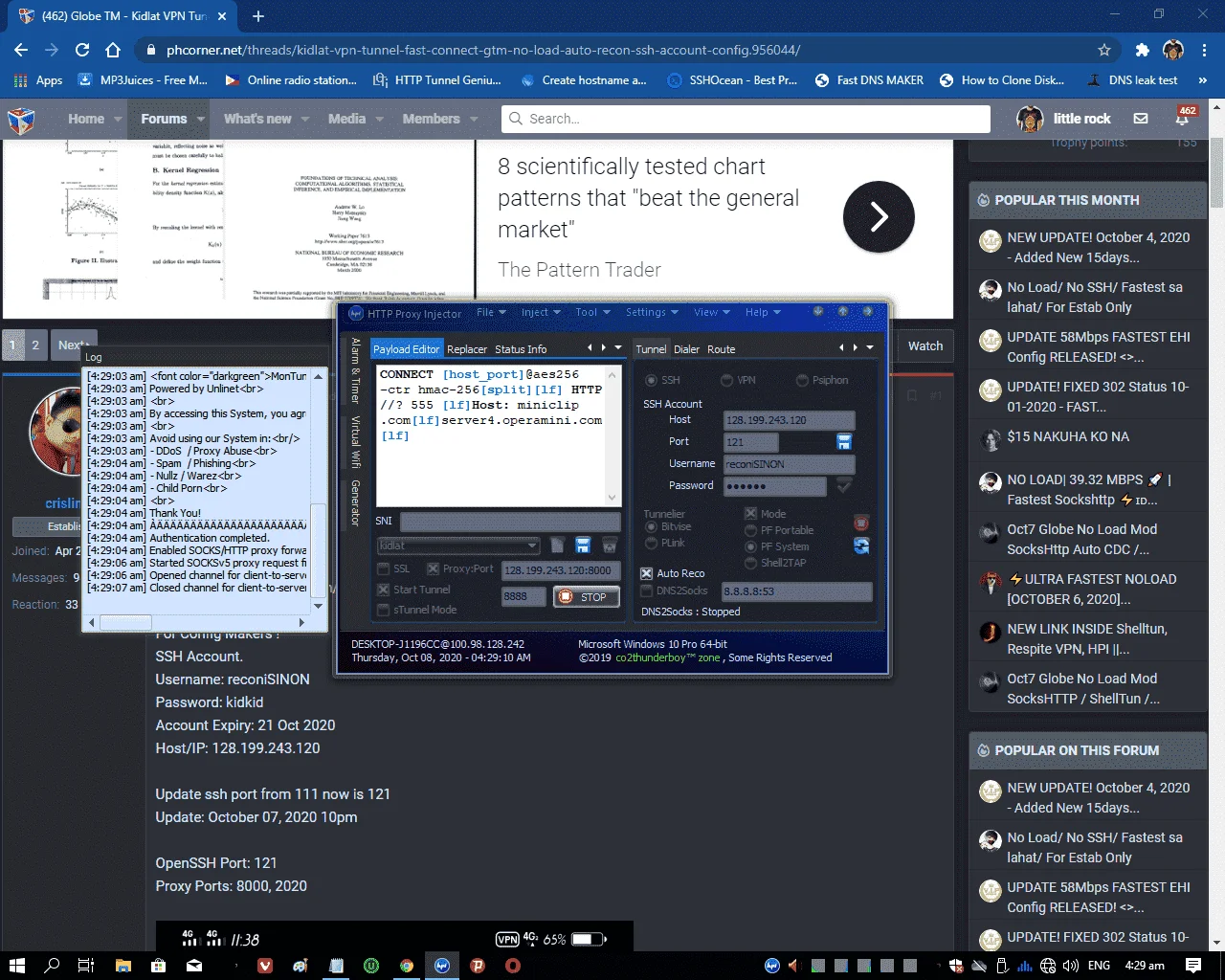Open the Inject menu dropdown
Viewport: 1225px width, 980px height.
(540, 312)
